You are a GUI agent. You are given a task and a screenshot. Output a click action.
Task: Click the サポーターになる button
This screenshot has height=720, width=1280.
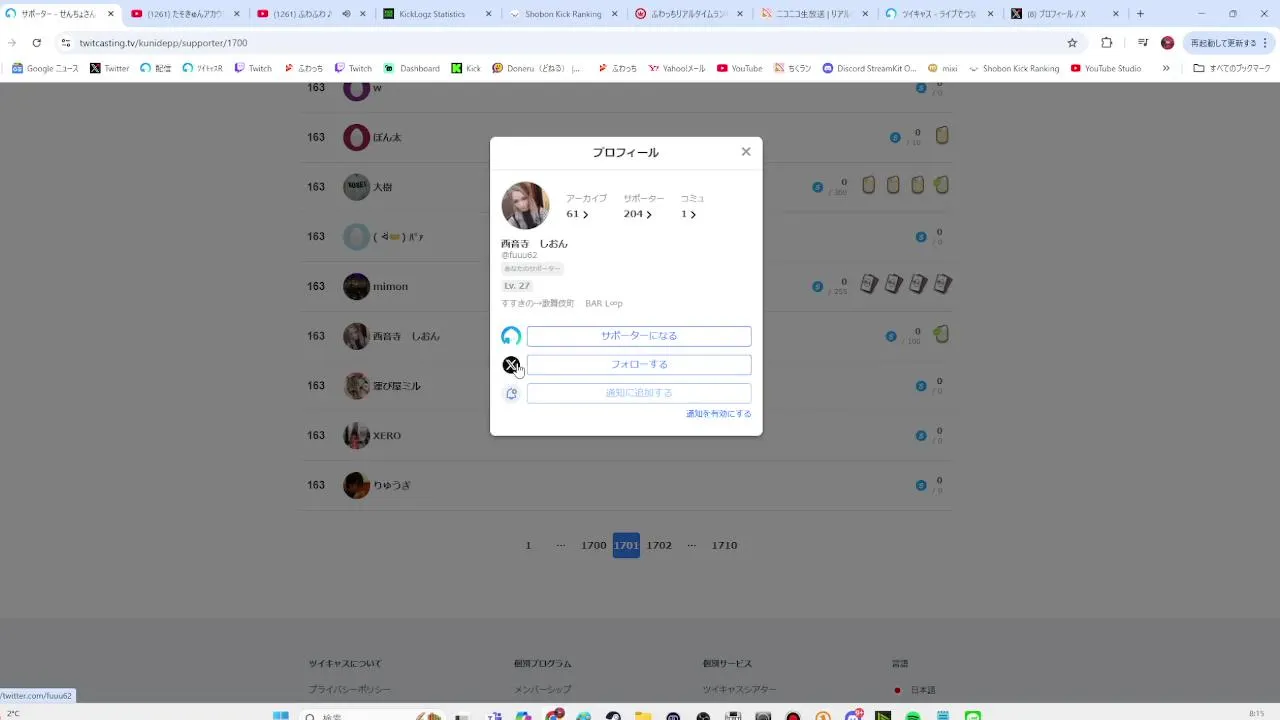639,336
